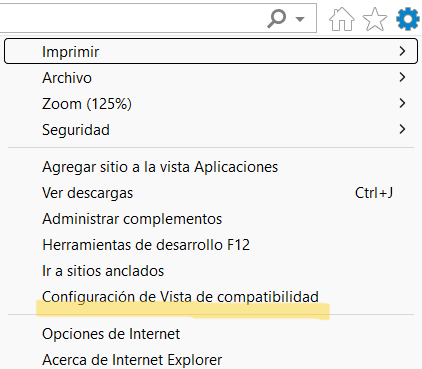Choose Ir a sitios anclados
The width and height of the screenshot is (422, 369).
coord(211,271)
